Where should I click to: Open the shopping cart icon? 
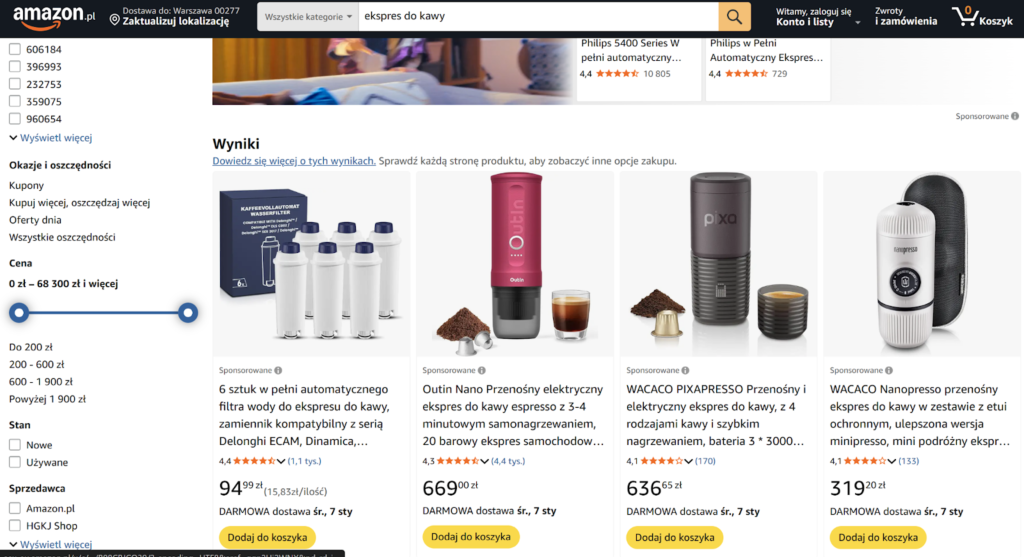point(965,16)
